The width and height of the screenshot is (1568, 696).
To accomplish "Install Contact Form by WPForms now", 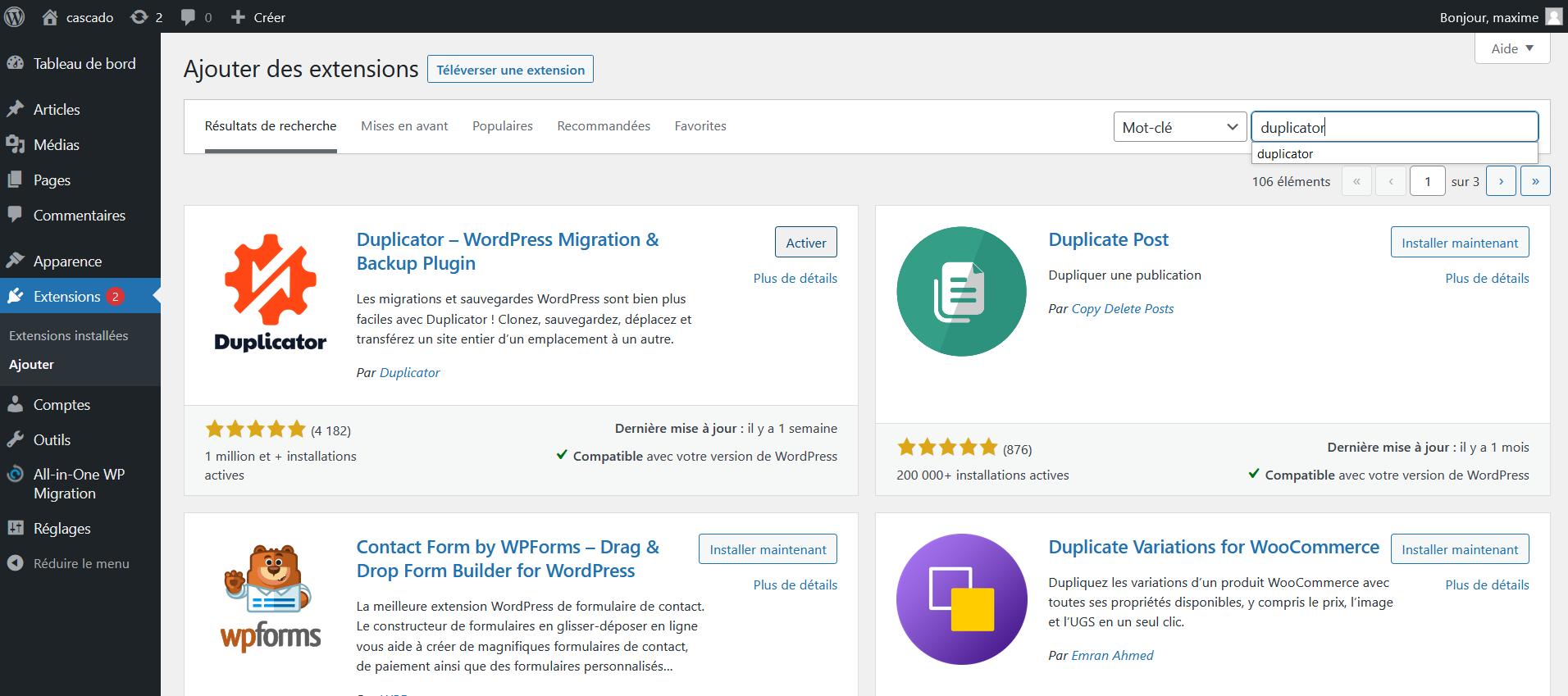I will pyautogui.click(x=768, y=549).
